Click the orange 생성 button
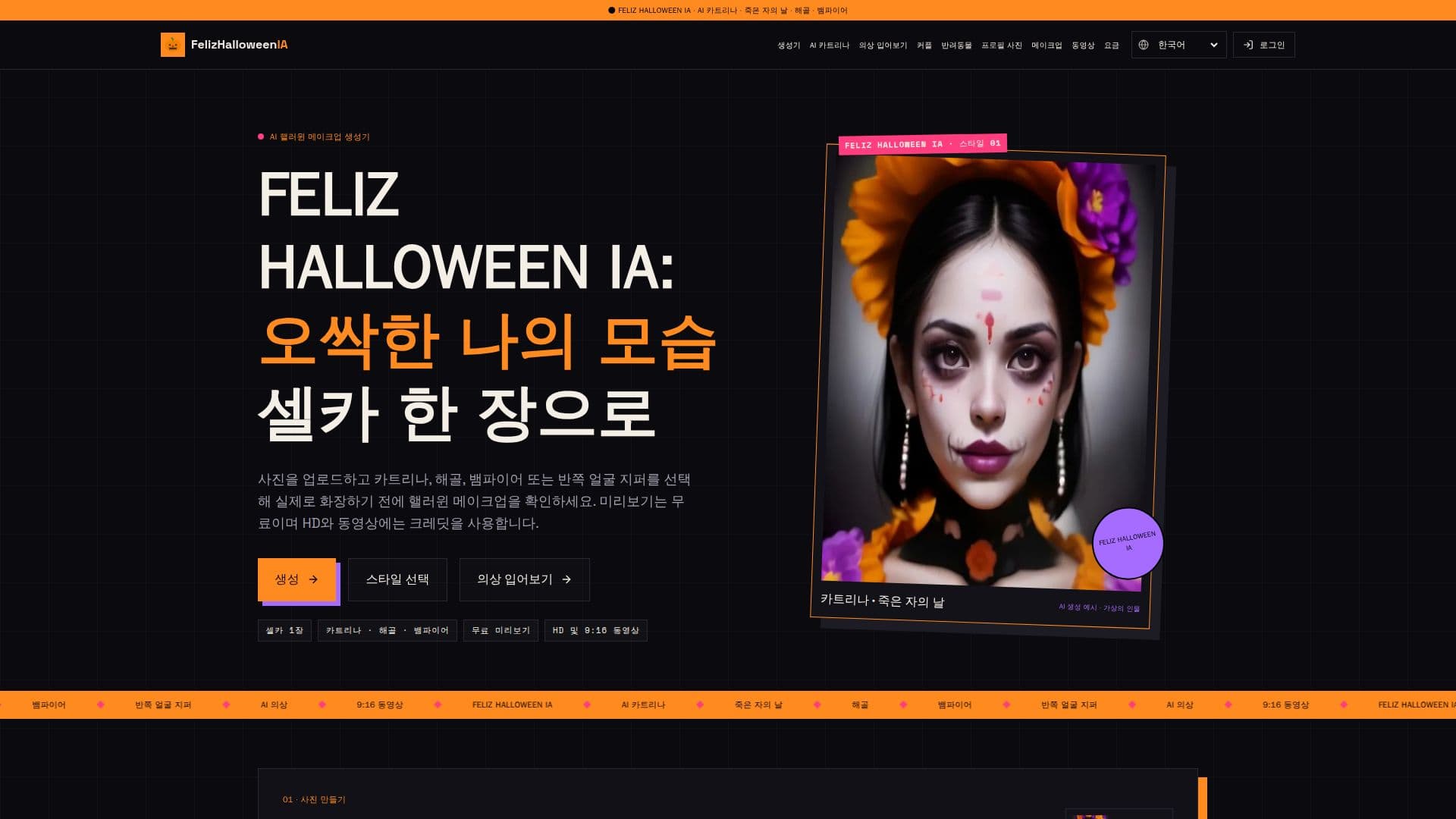 click(x=297, y=579)
